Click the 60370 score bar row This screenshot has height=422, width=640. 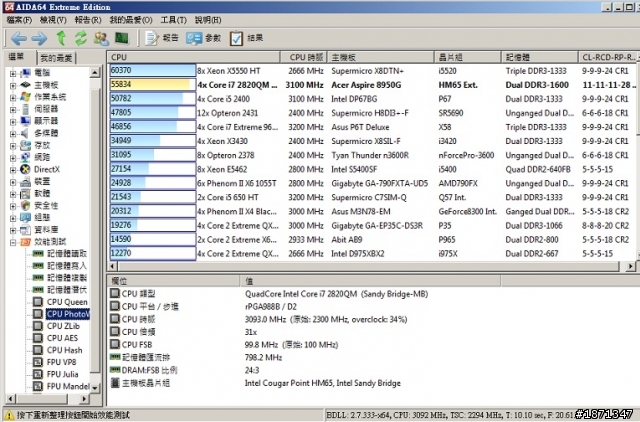pyautogui.click(x=153, y=71)
